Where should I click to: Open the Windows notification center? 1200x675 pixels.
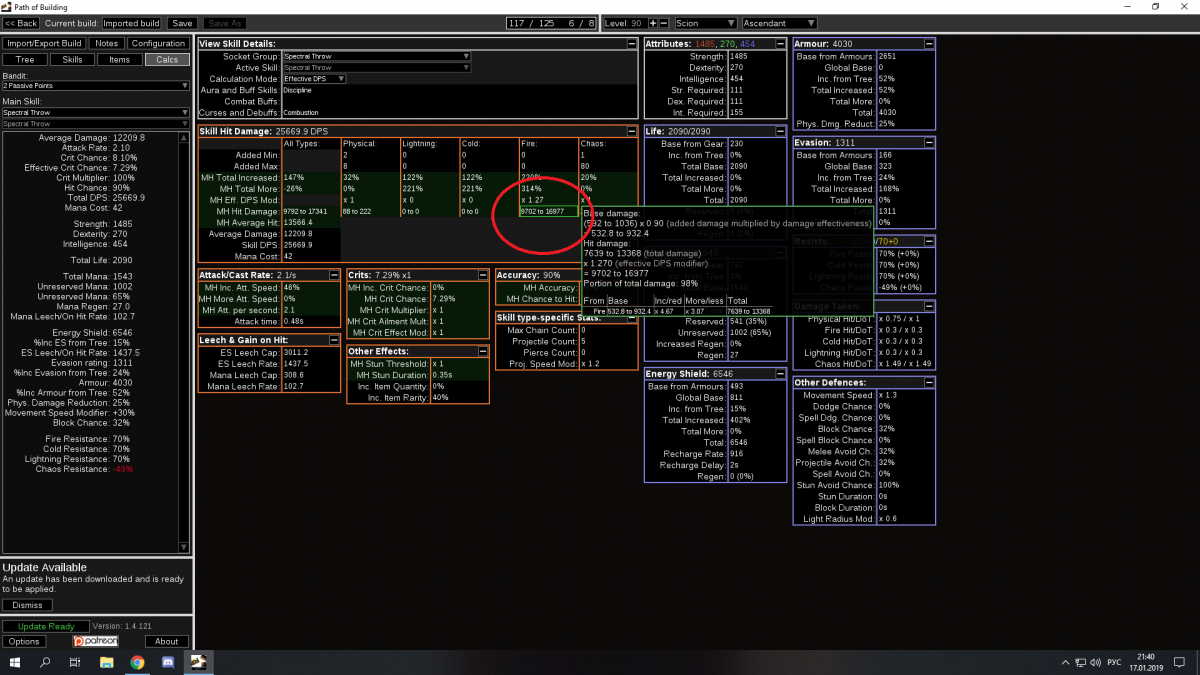pos(1177,662)
